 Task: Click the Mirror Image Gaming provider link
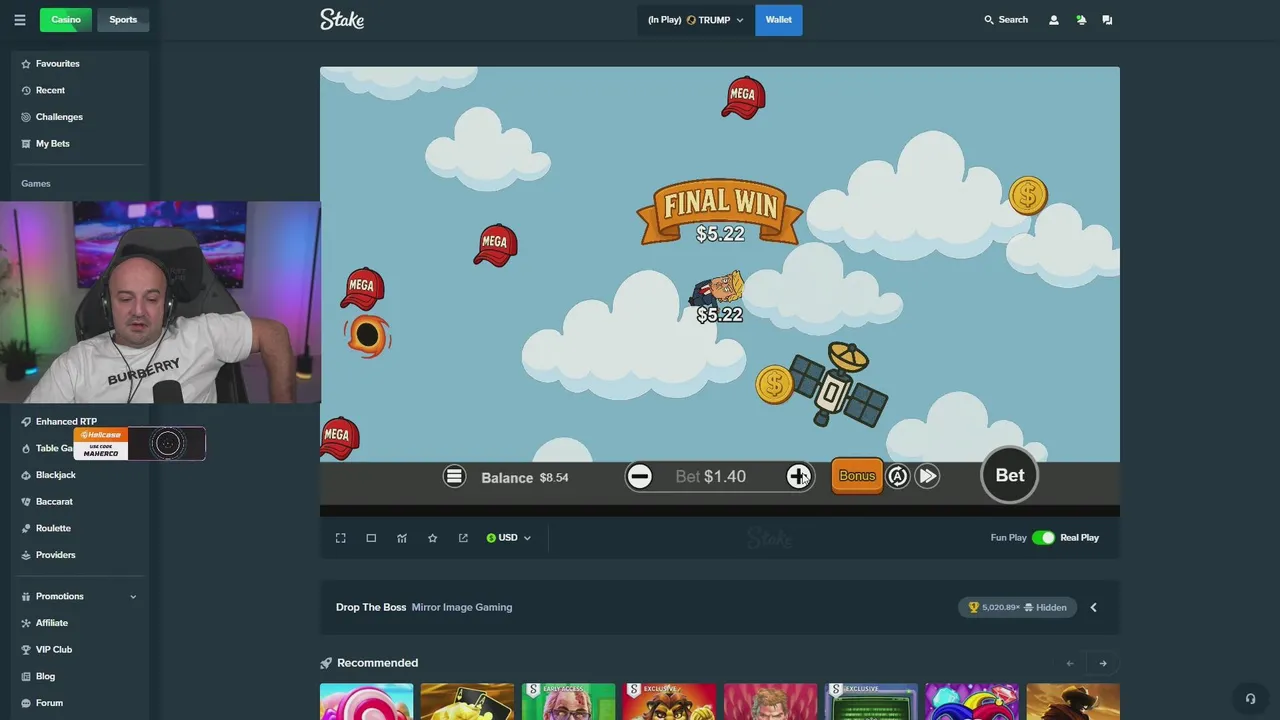pos(462,607)
